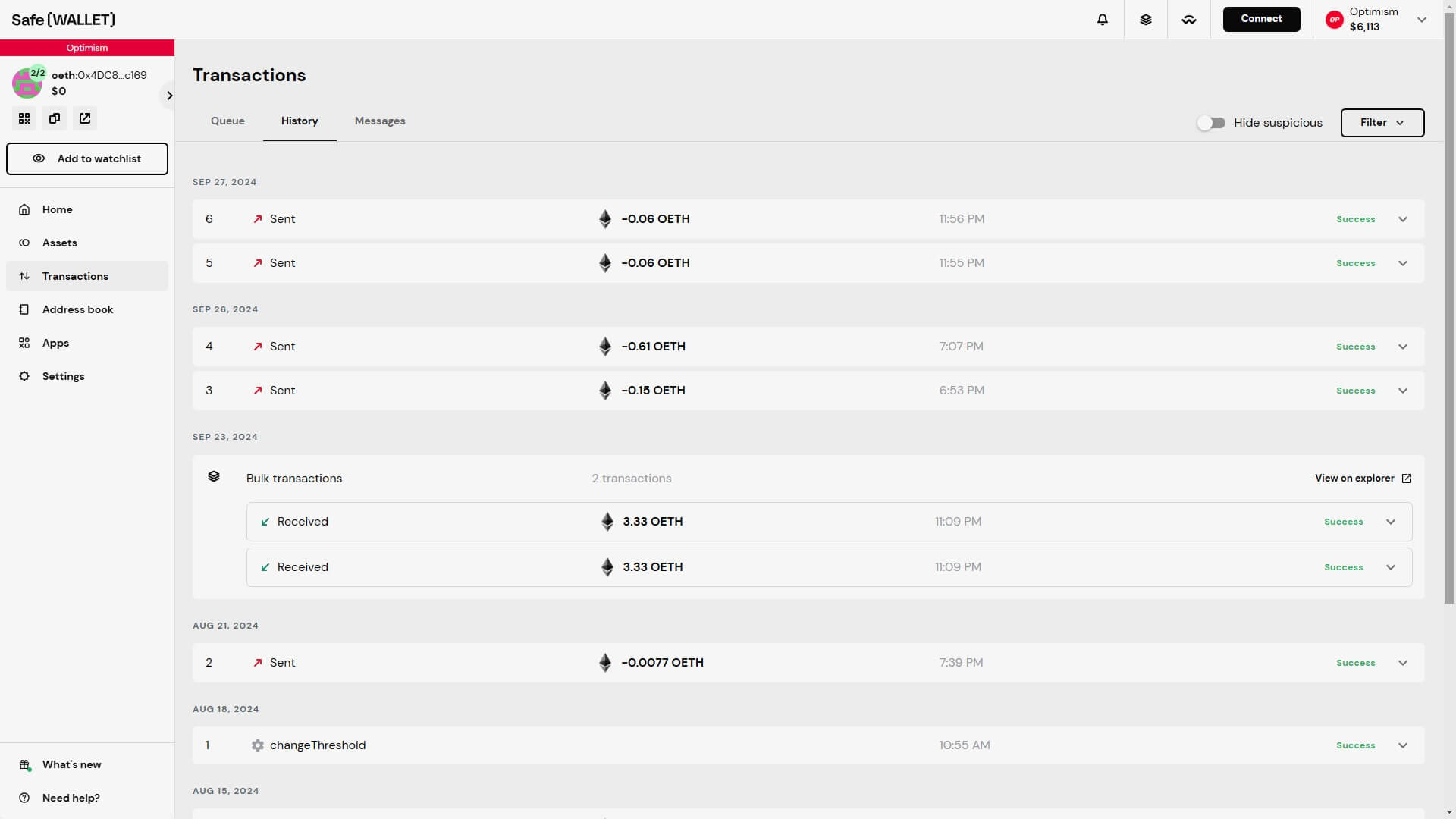1456x819 pixels.
Task: Click the Apps grid icon
Action: click(x=24, y=343)
